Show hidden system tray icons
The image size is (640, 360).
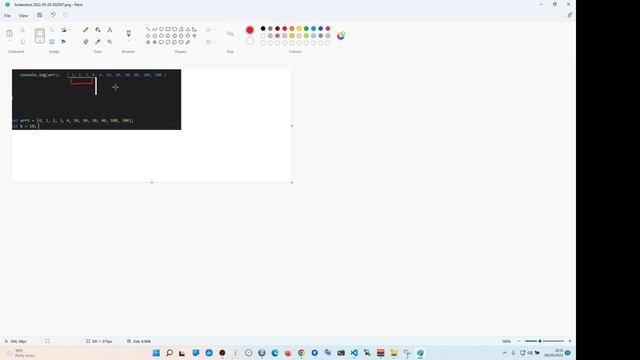click(x=505, y=353)
